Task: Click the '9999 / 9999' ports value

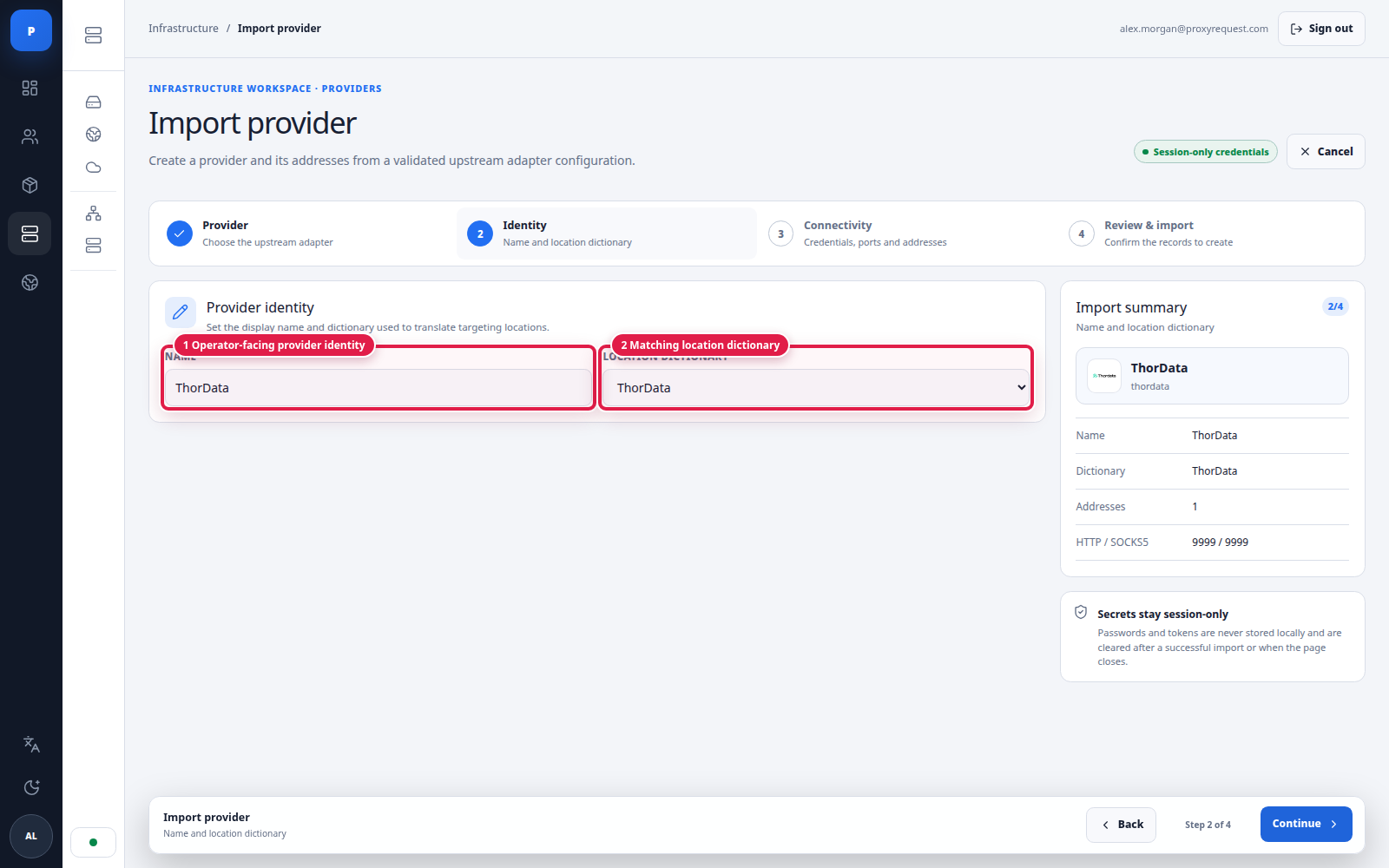Action: point(1220,542)
